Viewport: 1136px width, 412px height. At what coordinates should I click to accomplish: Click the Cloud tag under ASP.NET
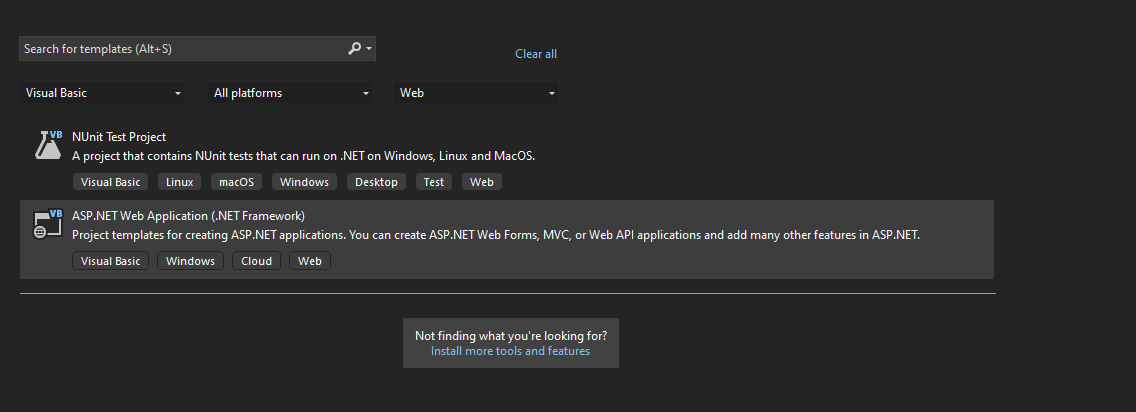click(256, 261)
